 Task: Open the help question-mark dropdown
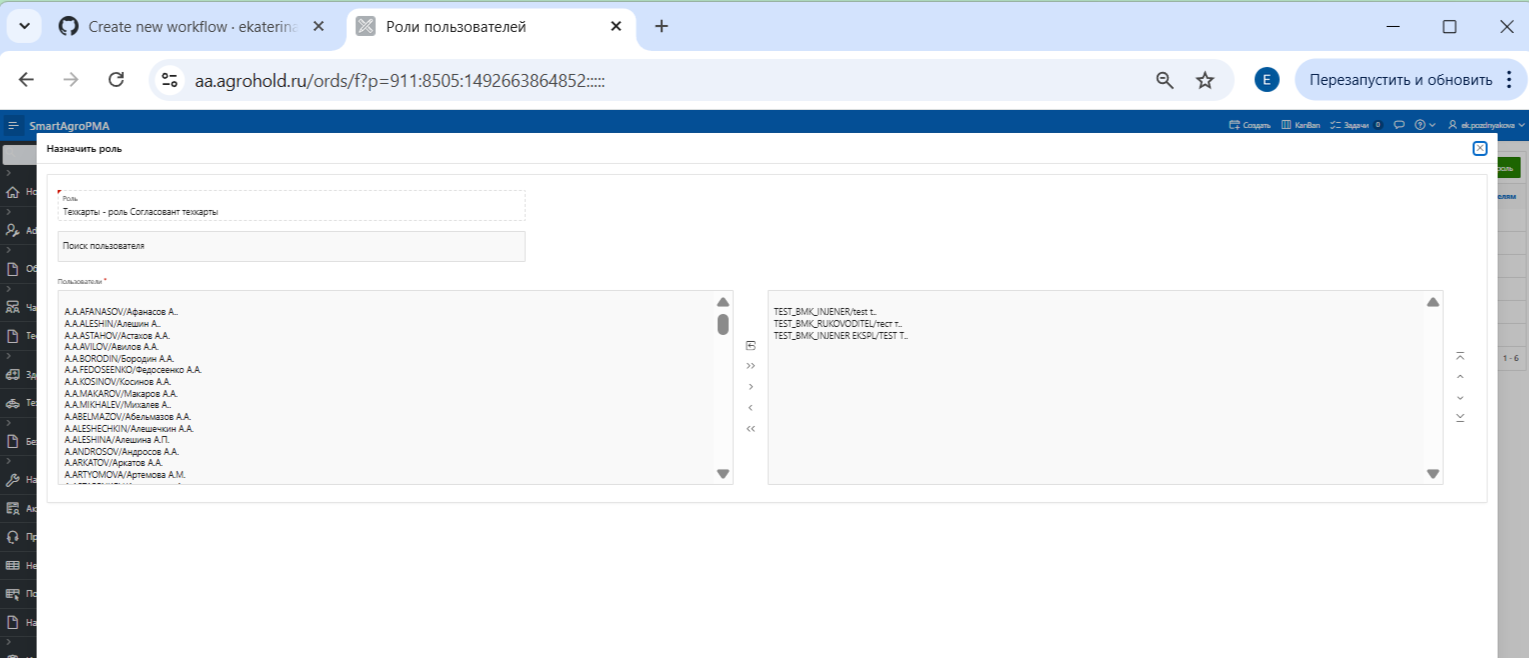(x=1424, y=125)
